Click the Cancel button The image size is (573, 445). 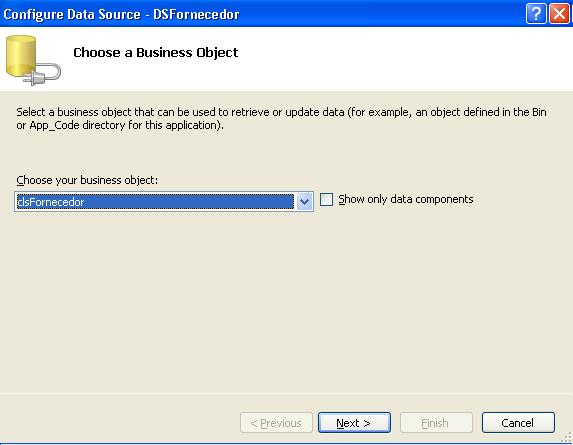tap(518, 423)
